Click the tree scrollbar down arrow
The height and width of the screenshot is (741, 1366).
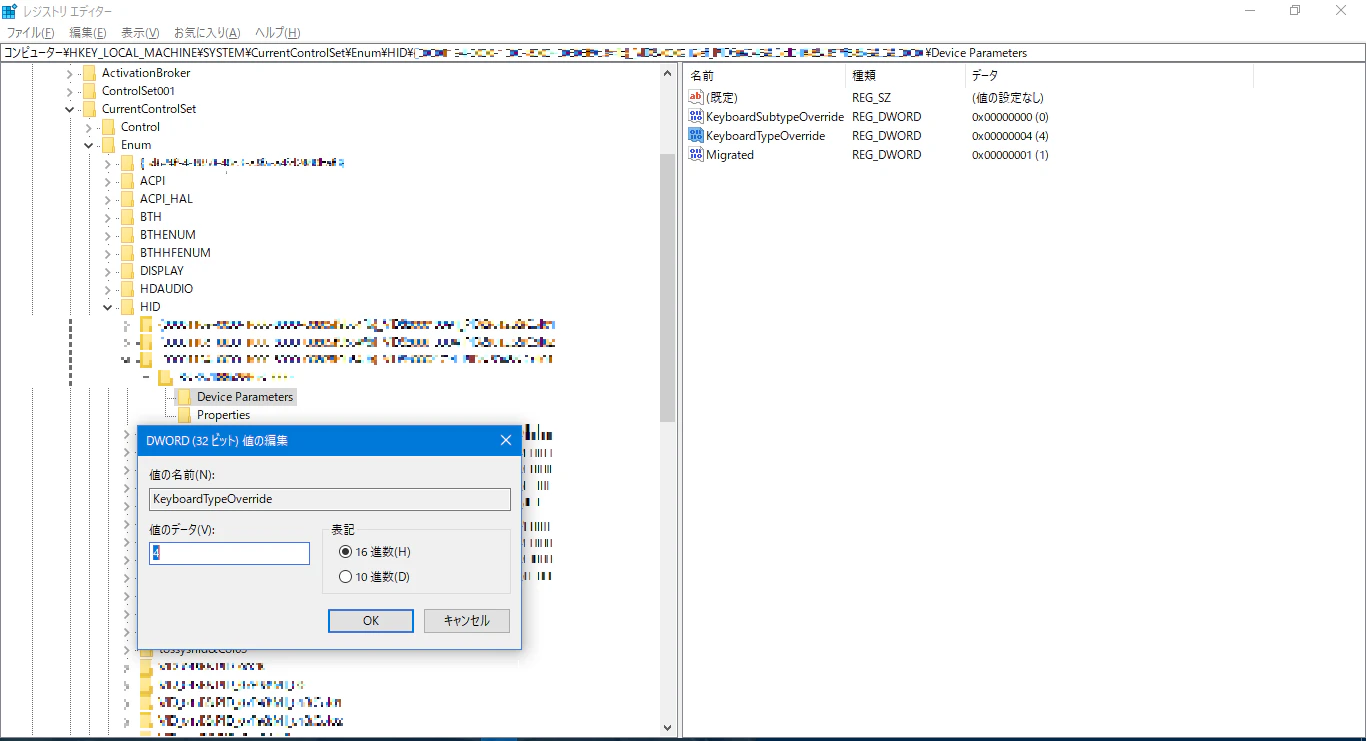[x=668, y=728]
